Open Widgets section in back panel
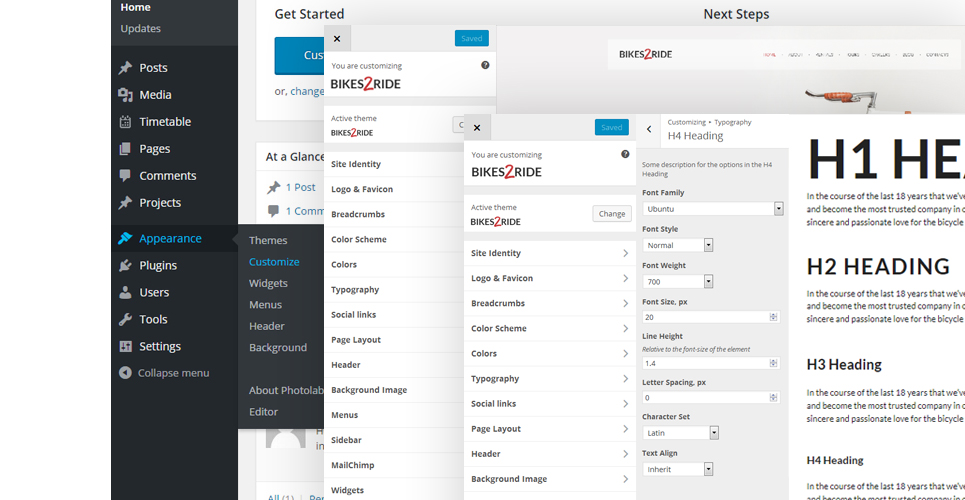 (394, 490)
